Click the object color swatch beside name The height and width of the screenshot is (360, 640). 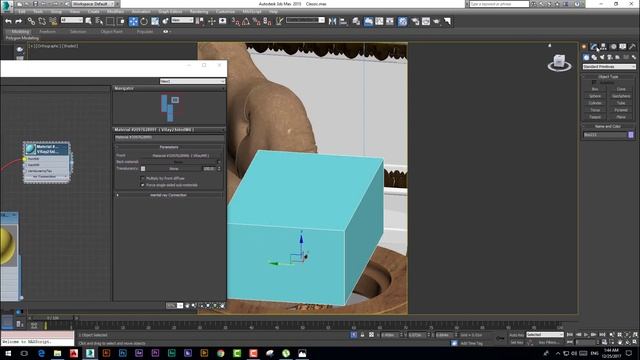click(x=631, y=135)
